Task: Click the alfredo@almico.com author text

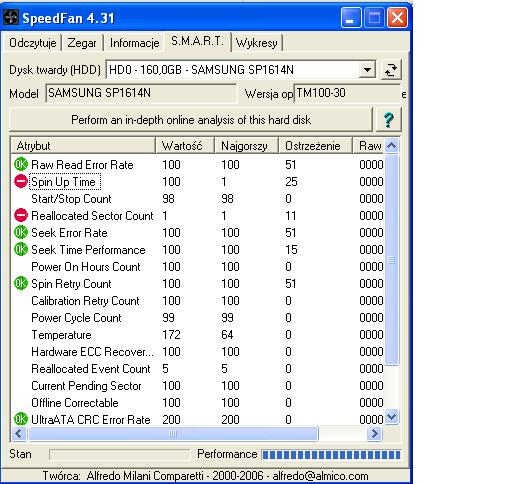Action: (320, 476)
